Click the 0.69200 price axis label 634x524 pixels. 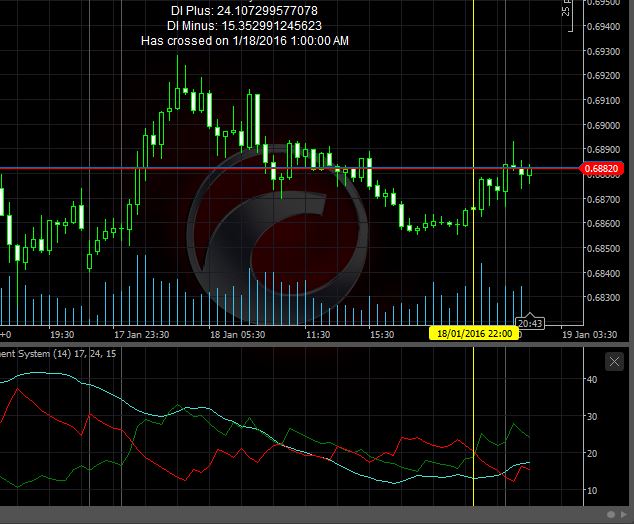[603, 76]
